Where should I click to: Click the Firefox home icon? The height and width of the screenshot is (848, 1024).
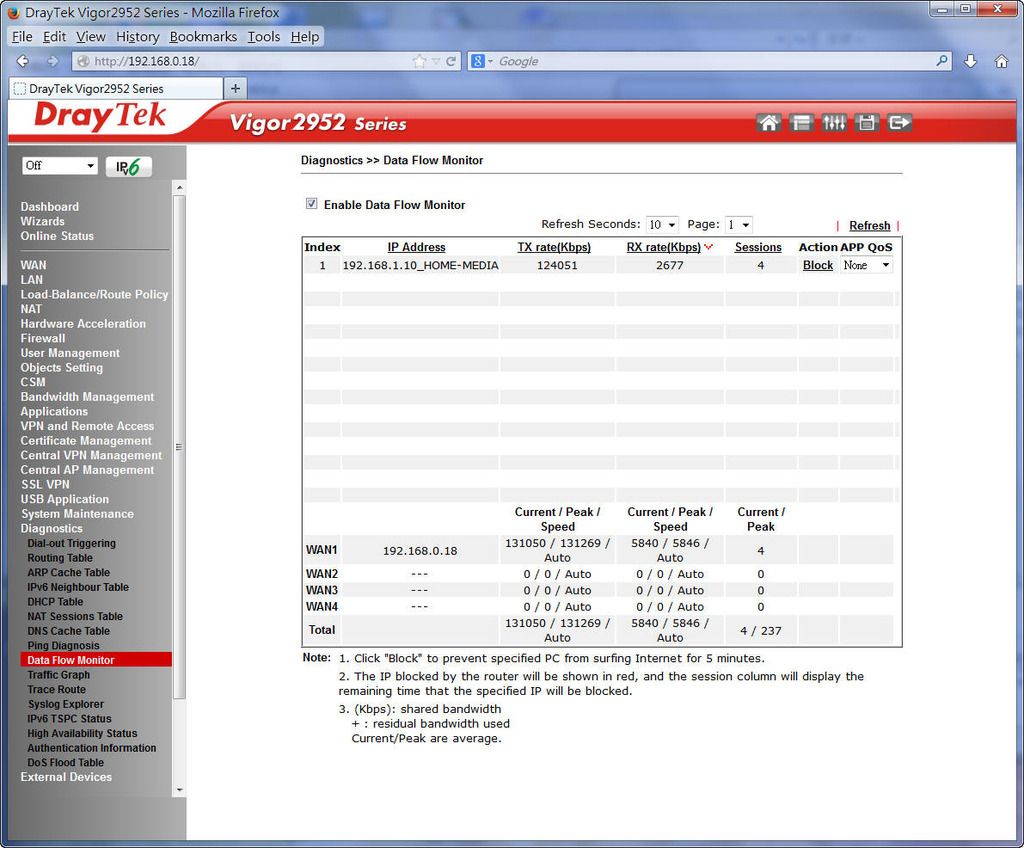click(1001, 61)
